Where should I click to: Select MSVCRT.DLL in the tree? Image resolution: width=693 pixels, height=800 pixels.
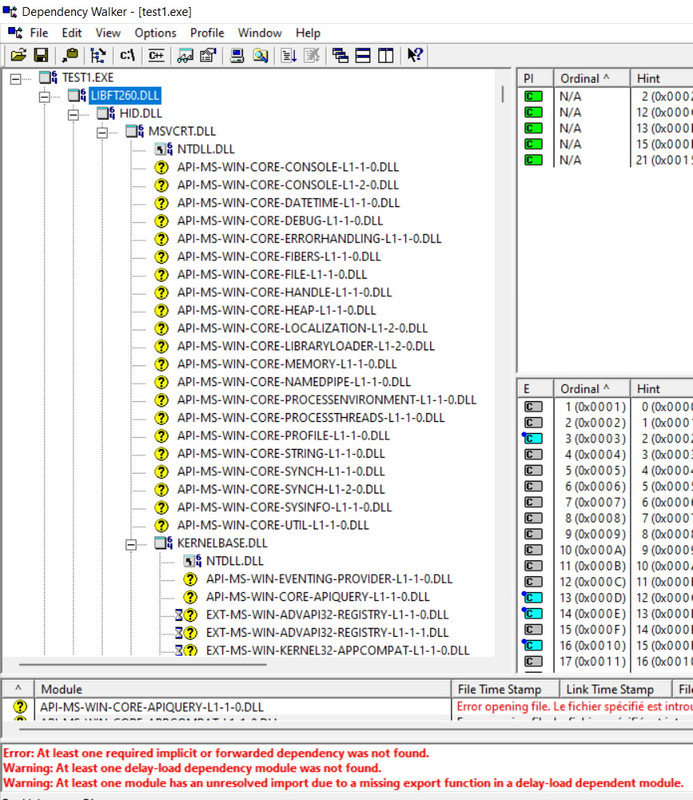(x=182, y=131)
